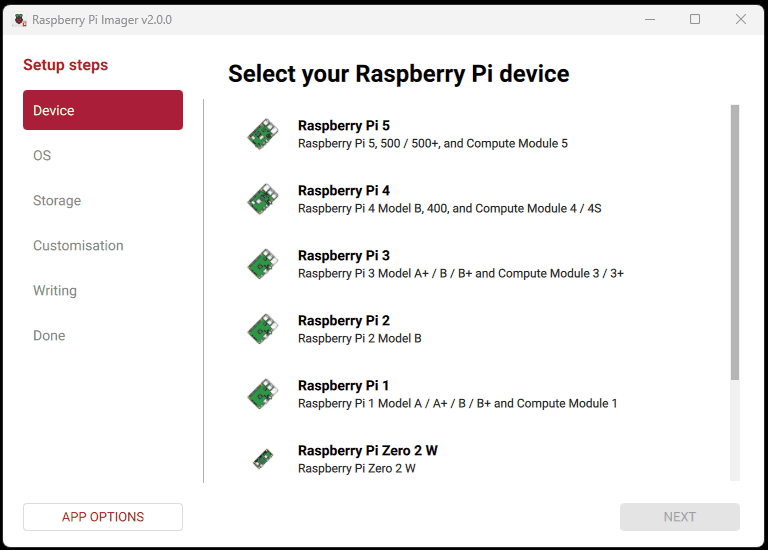768x550 pixels.
Task: Click description 'Raspberry Pi 1 Model A / A+ / B / B+ and Compute Module 1'
Action: click(x=458, y=404)
